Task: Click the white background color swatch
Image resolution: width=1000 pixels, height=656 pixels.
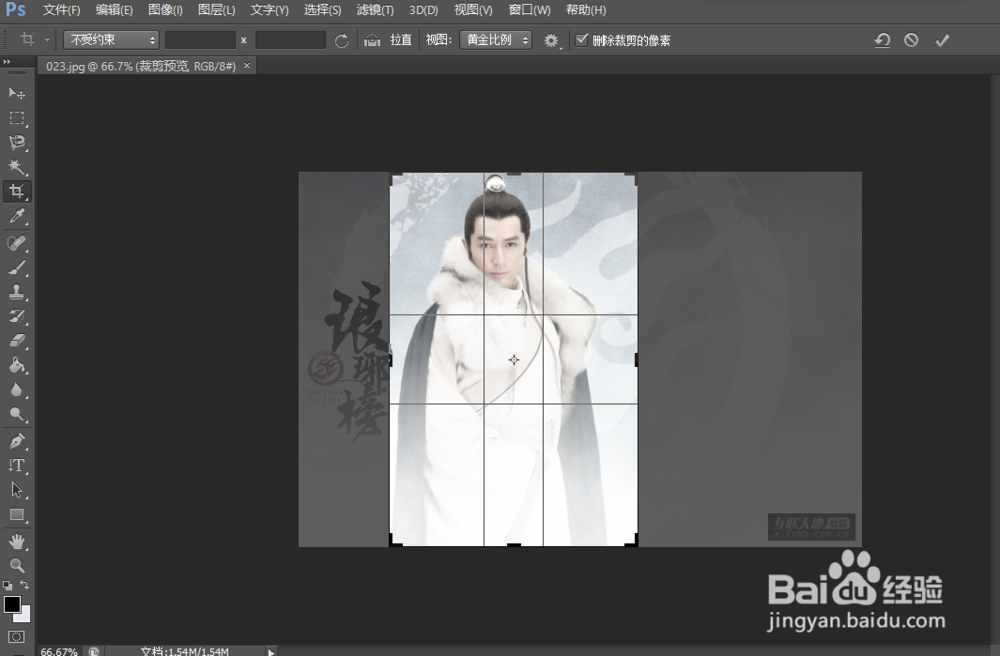Action: [25, 615]
